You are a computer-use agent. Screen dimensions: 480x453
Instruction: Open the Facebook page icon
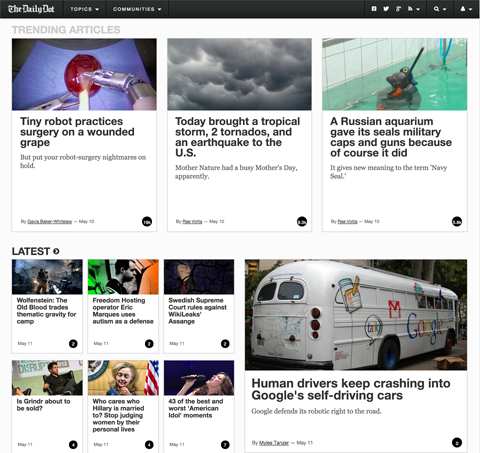[x=374, y=9]
